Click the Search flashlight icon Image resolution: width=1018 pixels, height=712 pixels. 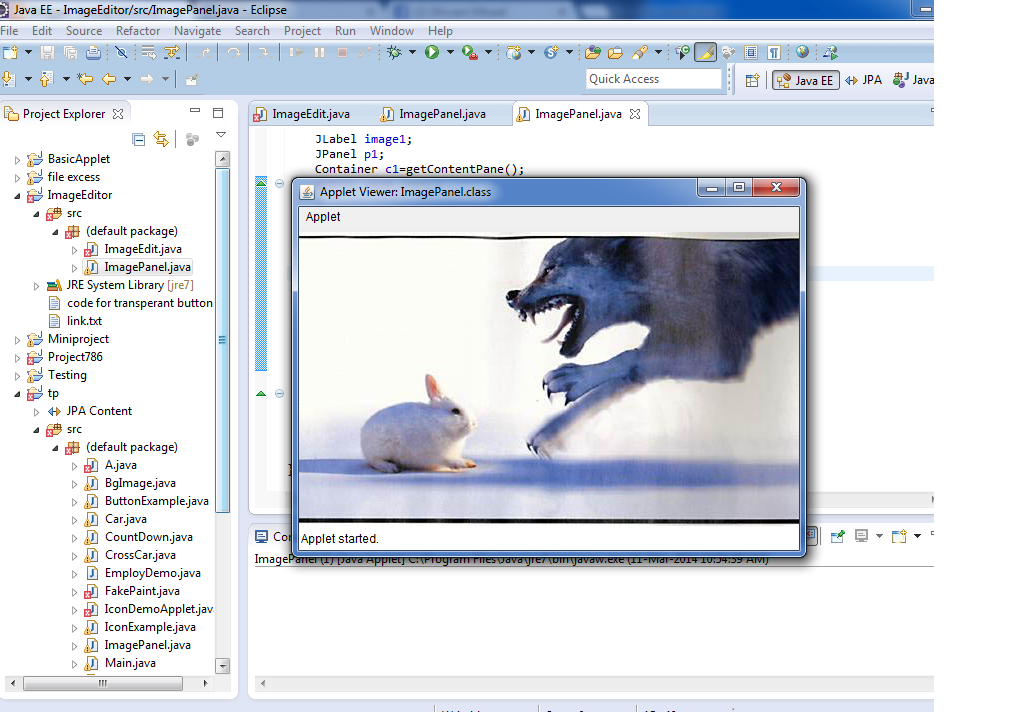coord(640,53)
